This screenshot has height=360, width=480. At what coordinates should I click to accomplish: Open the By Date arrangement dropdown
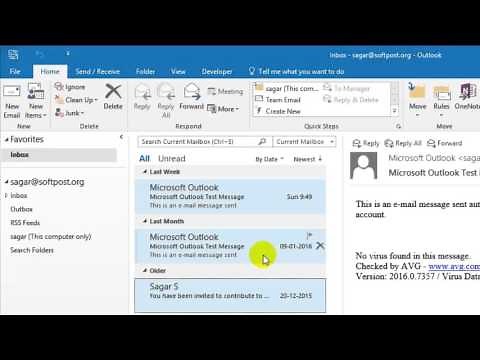coord(269,159)
